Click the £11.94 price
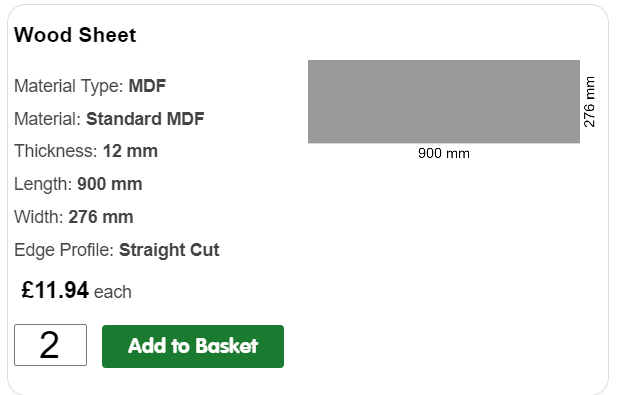The height and width of the screenshot is (395, 618). (55, 290)
